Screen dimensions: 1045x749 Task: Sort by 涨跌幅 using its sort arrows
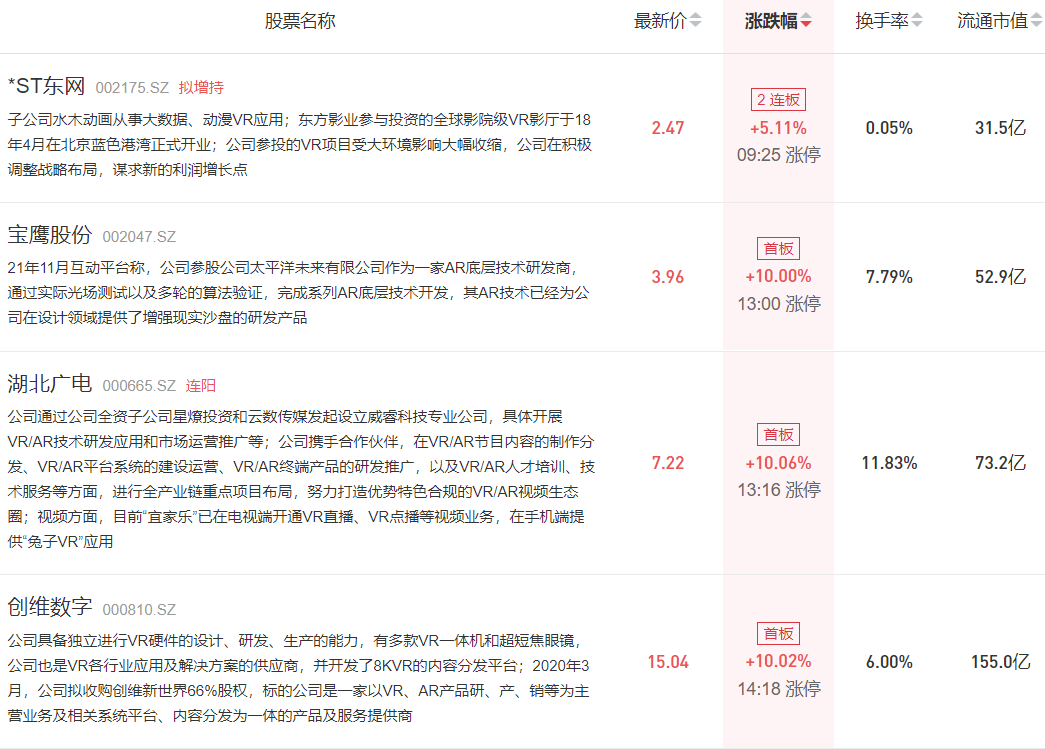[806, 21]
